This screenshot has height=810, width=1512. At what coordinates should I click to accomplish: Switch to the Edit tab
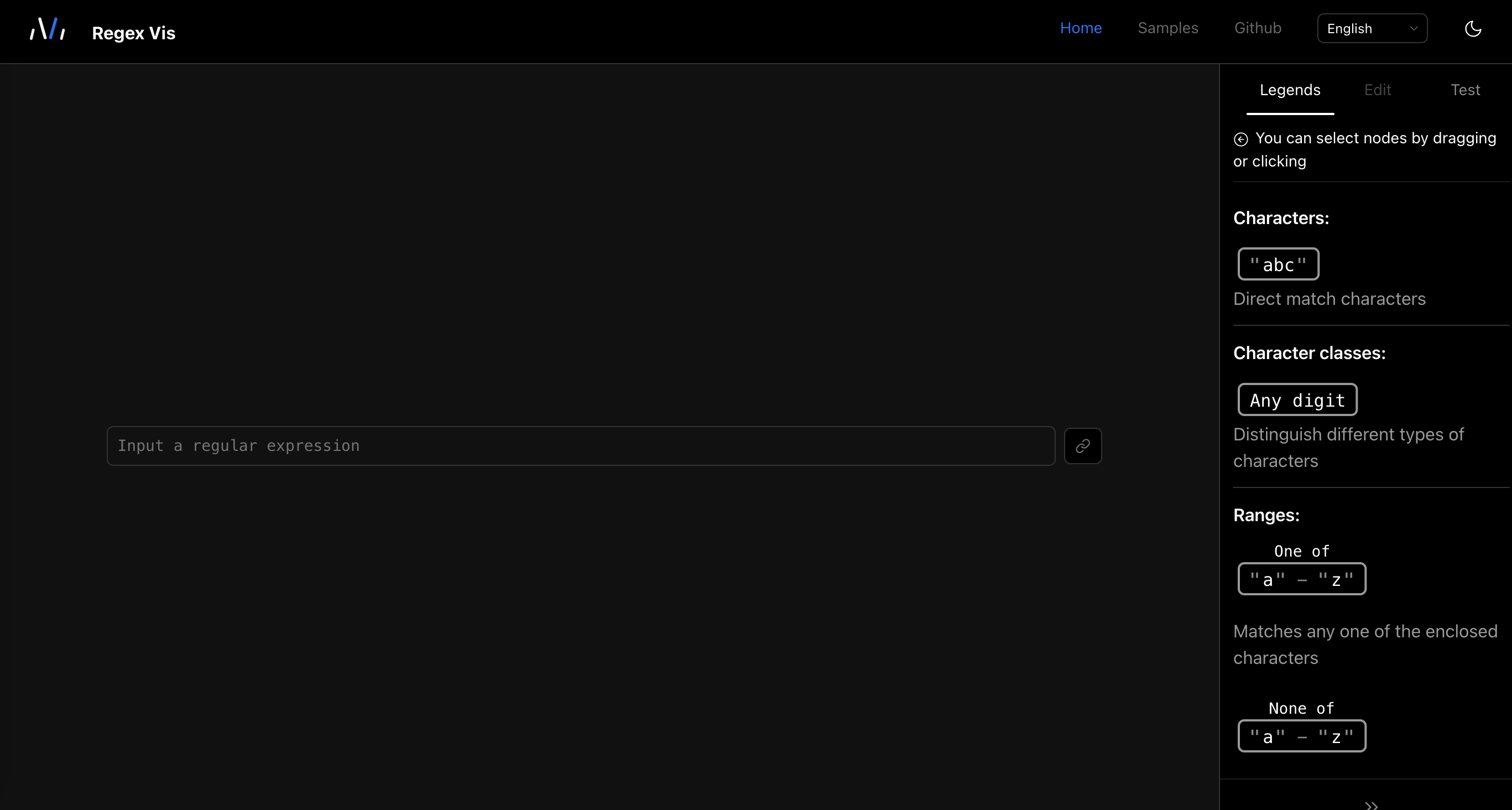coord(1377,90)
